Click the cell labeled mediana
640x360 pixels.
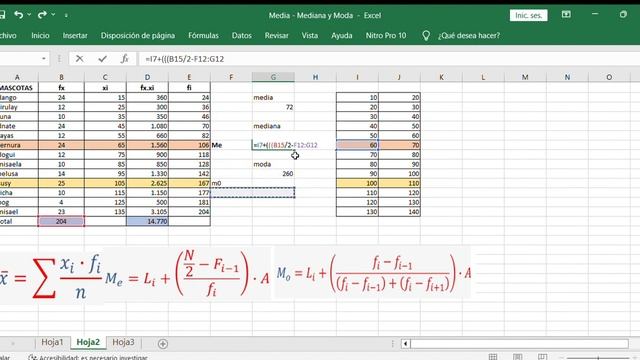point(273,126)
